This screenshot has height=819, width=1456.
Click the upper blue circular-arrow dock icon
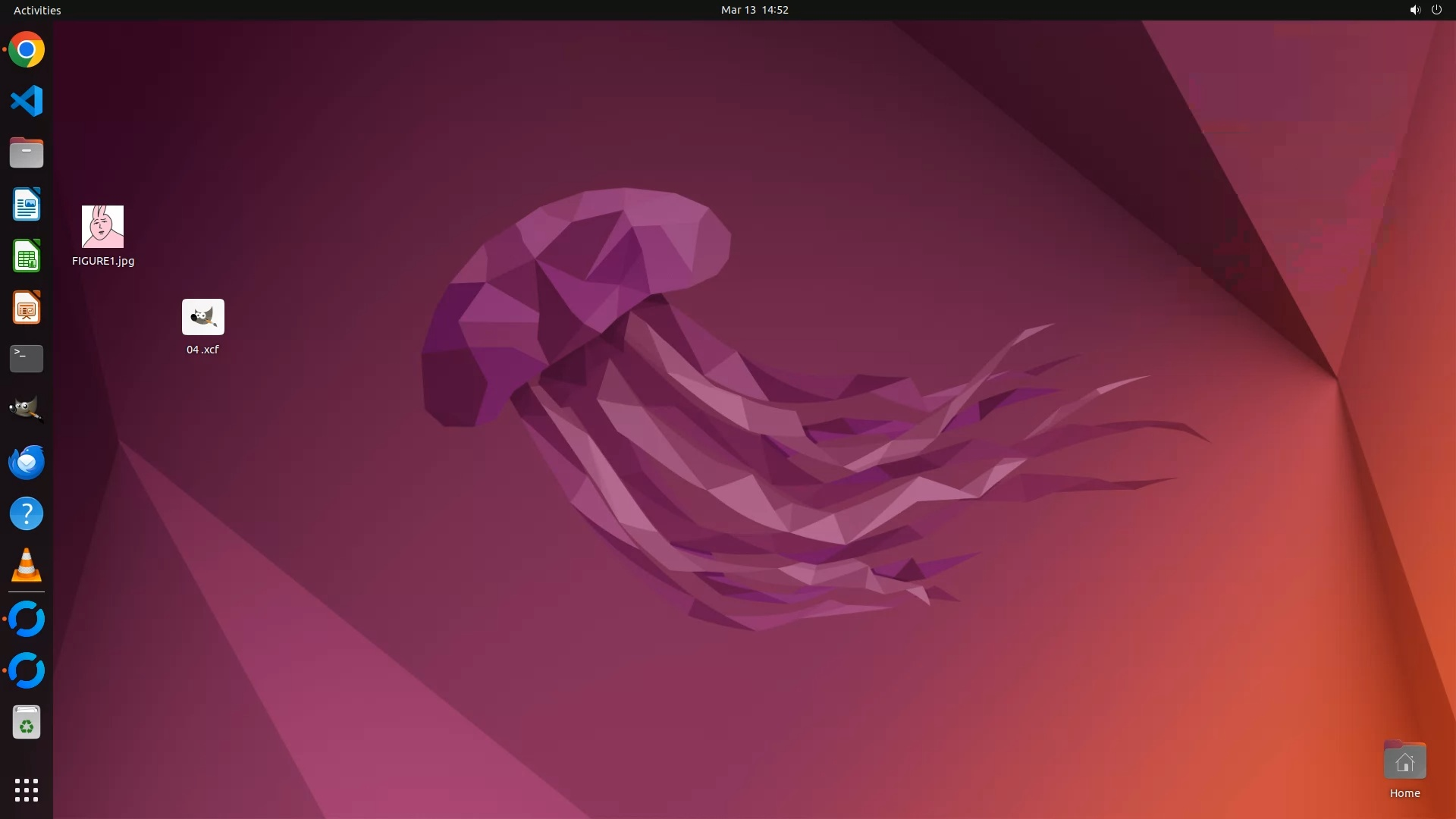[x=27, y=619]
